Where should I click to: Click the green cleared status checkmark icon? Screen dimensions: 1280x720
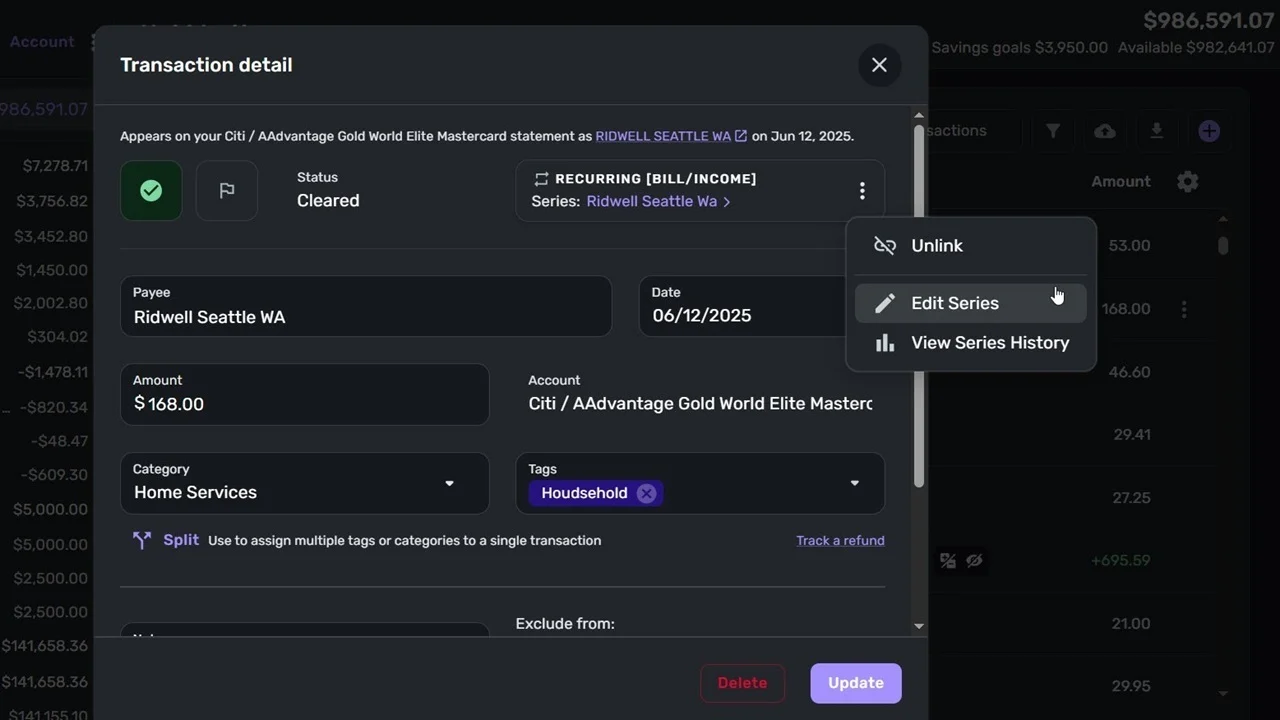click(x=151, y=190)
